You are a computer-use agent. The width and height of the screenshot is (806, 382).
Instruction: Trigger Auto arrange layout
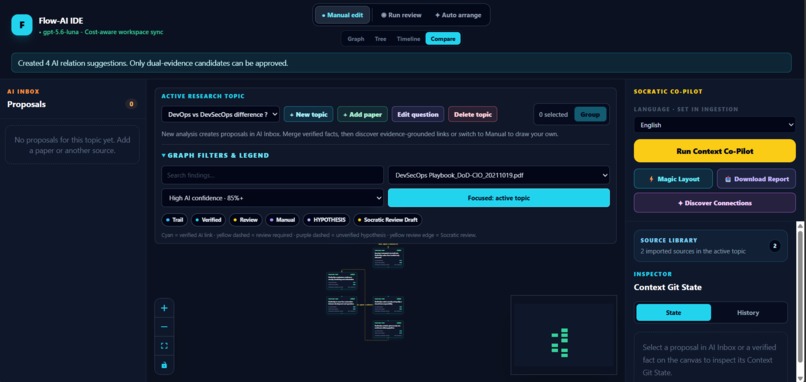[x=458, y=15]
